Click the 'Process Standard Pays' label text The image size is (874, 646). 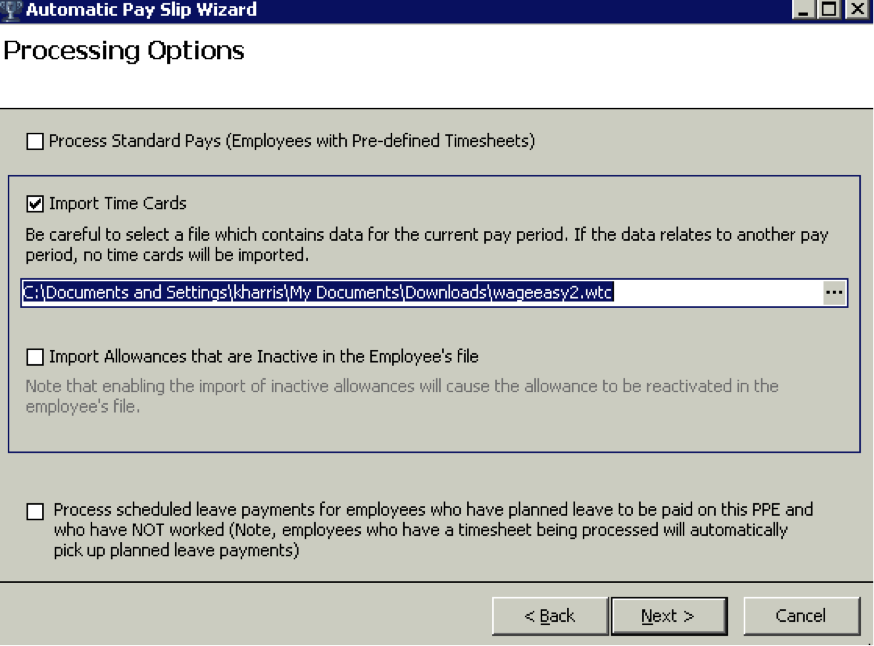point(291,142)
